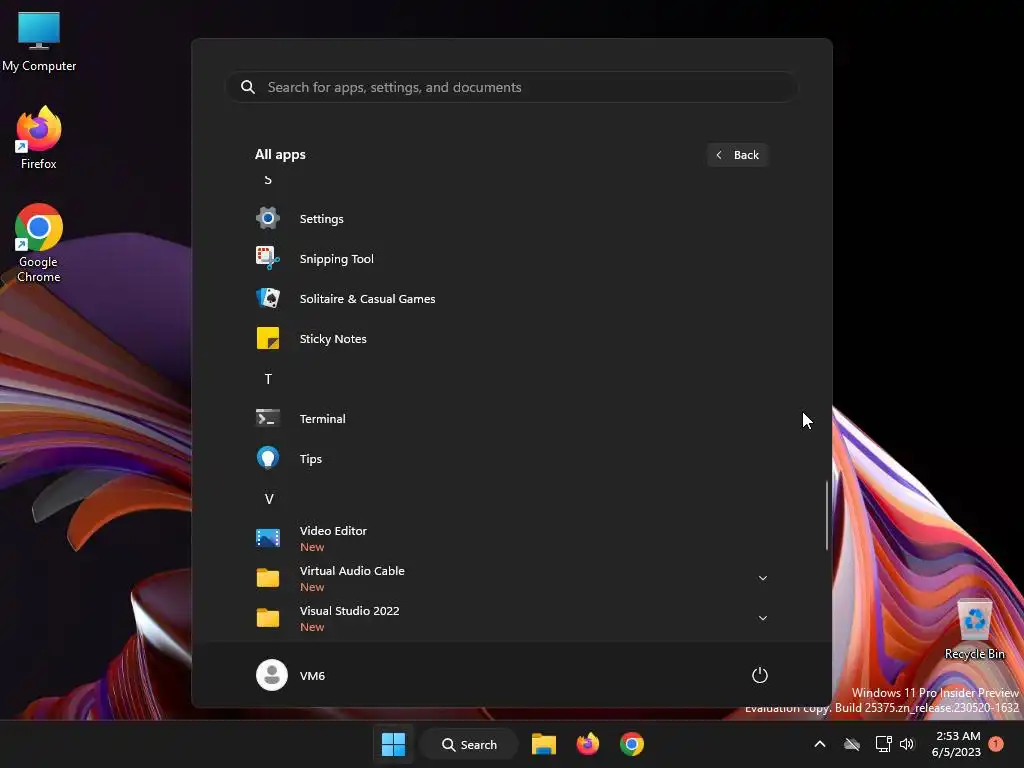The width and height of the screenshot is (1024, 768).
Task: Click the All apps heading
Action: coord(280,155)
